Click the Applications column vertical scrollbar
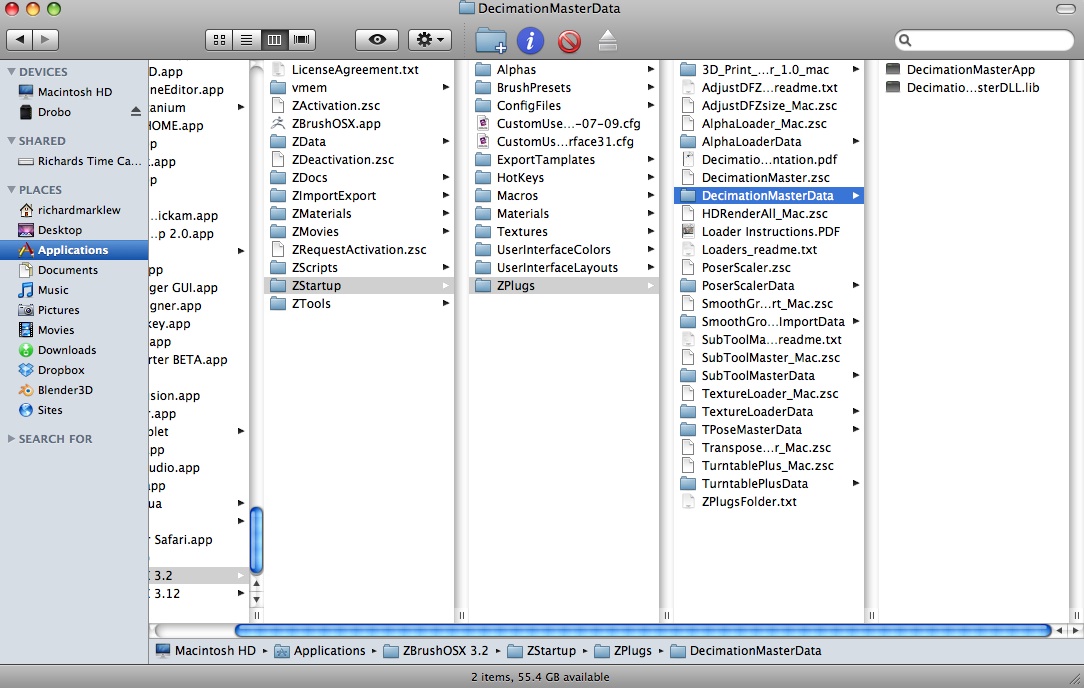The height and width of the screenshot is (688, 1084). (256, 541)
